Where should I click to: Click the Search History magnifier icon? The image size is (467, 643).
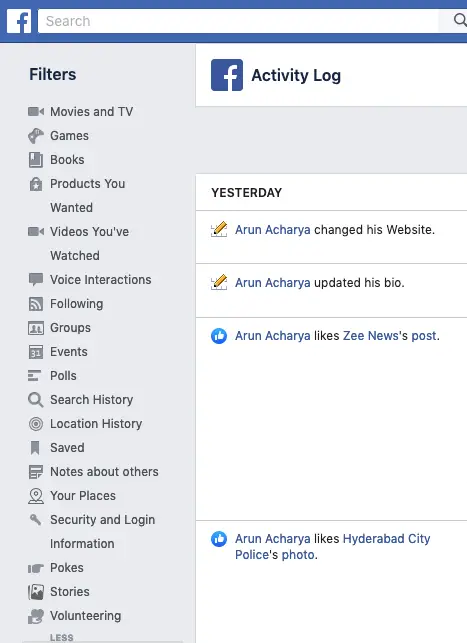pyautogui.click(x=36, y=400)
